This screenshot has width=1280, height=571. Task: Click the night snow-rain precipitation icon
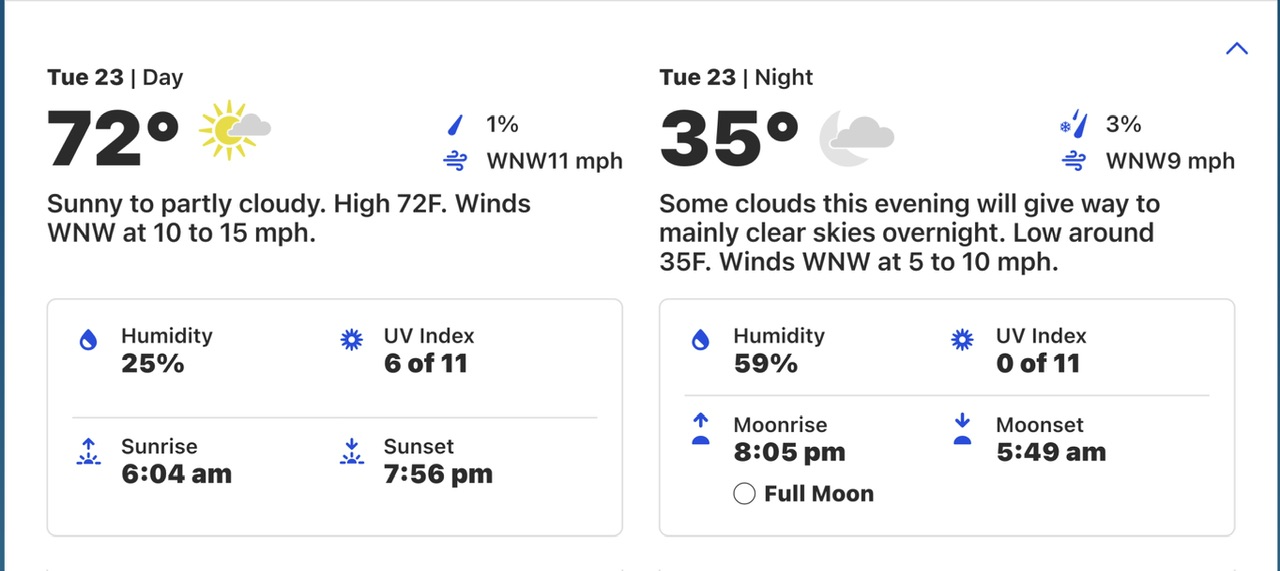[1073, 125]
